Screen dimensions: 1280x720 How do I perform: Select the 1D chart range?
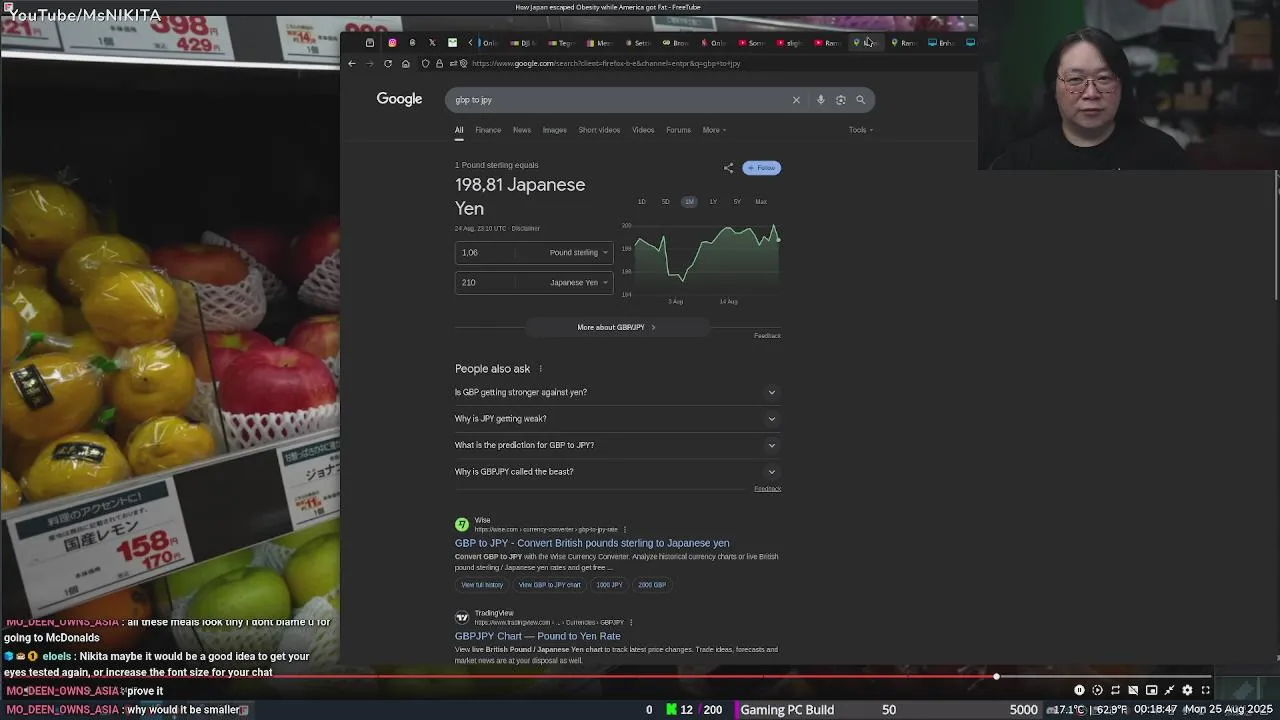coord(642,202)
